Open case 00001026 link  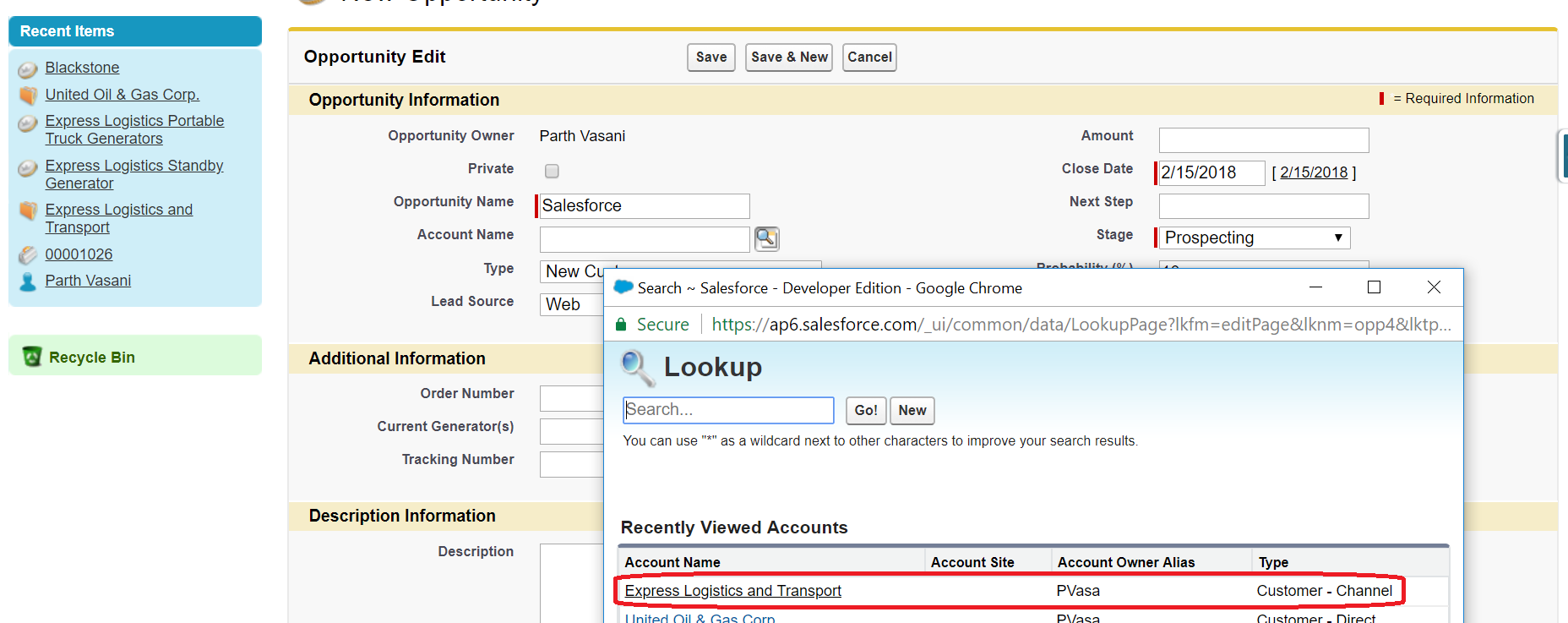(79, 254)
